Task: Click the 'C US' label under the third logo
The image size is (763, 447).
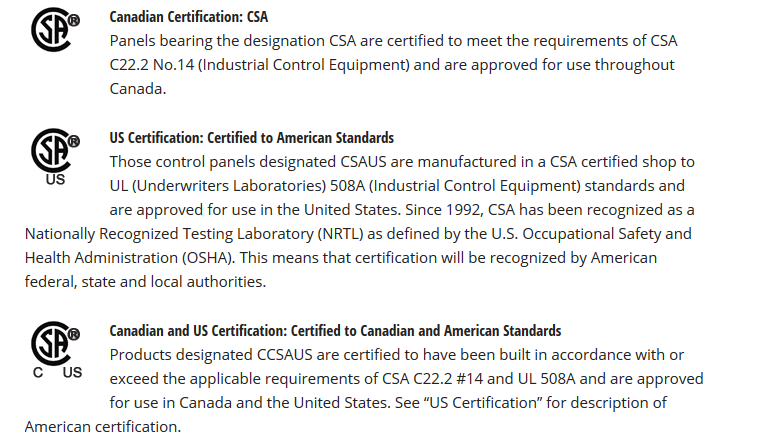Action: tap(57, 373)
